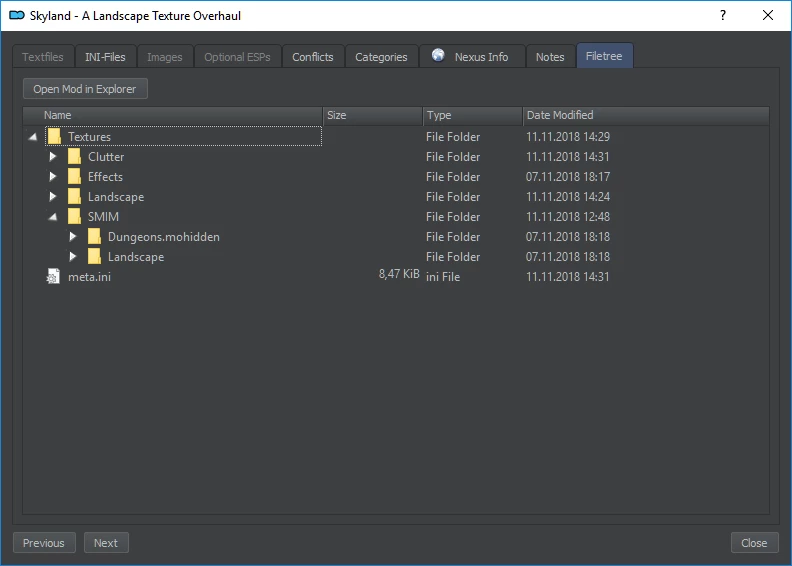The width and height of the screenshot is (792, 566).
Task: Open the Nexus Info tab
Action: [x=472, y=57]
